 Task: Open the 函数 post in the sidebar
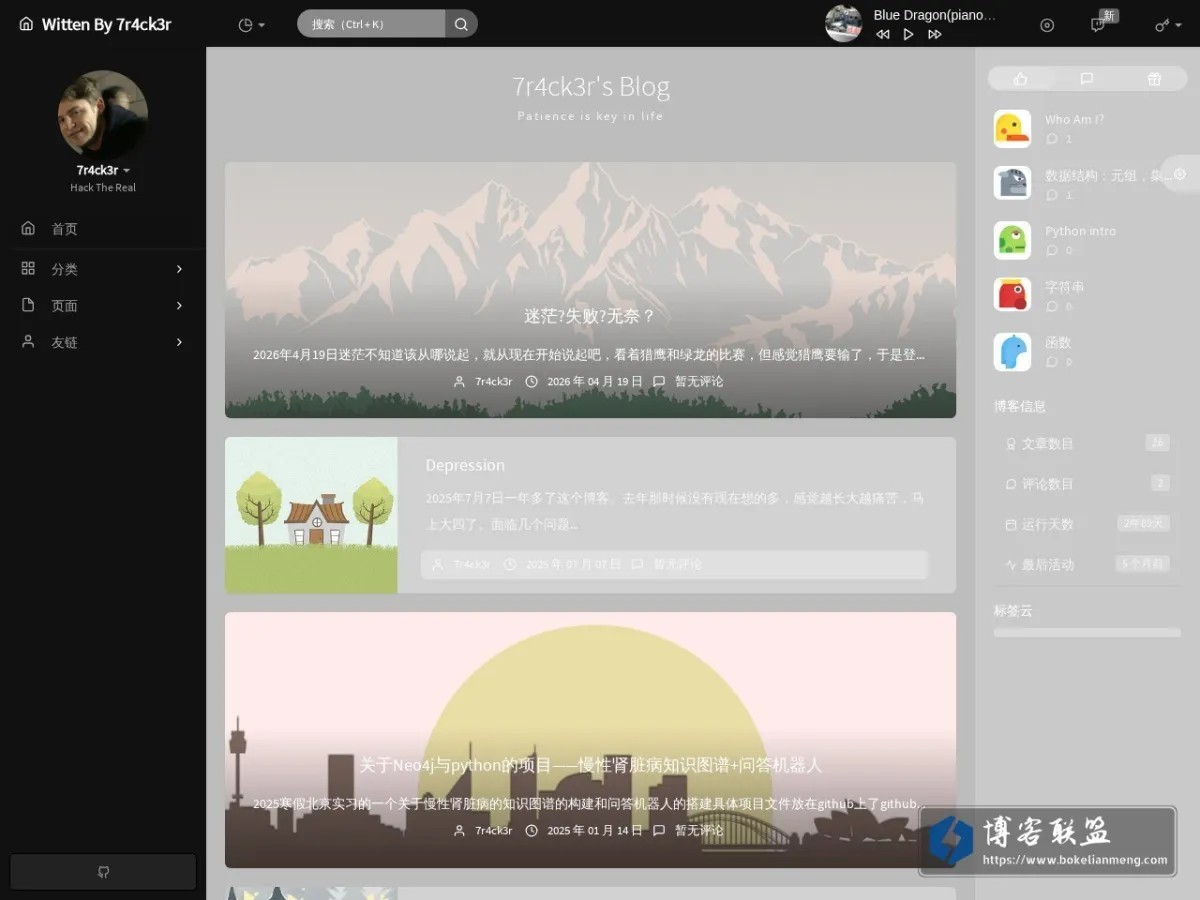coord(1058,343)
